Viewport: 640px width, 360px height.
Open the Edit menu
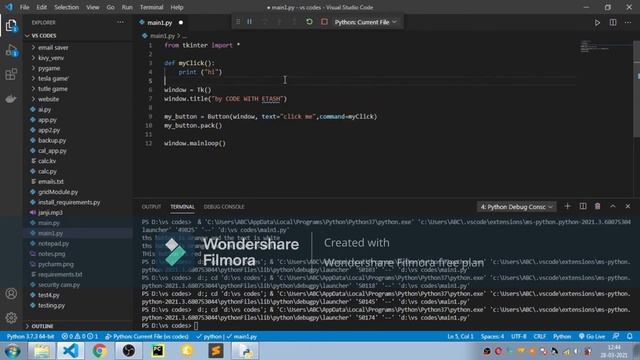[42, 7]
